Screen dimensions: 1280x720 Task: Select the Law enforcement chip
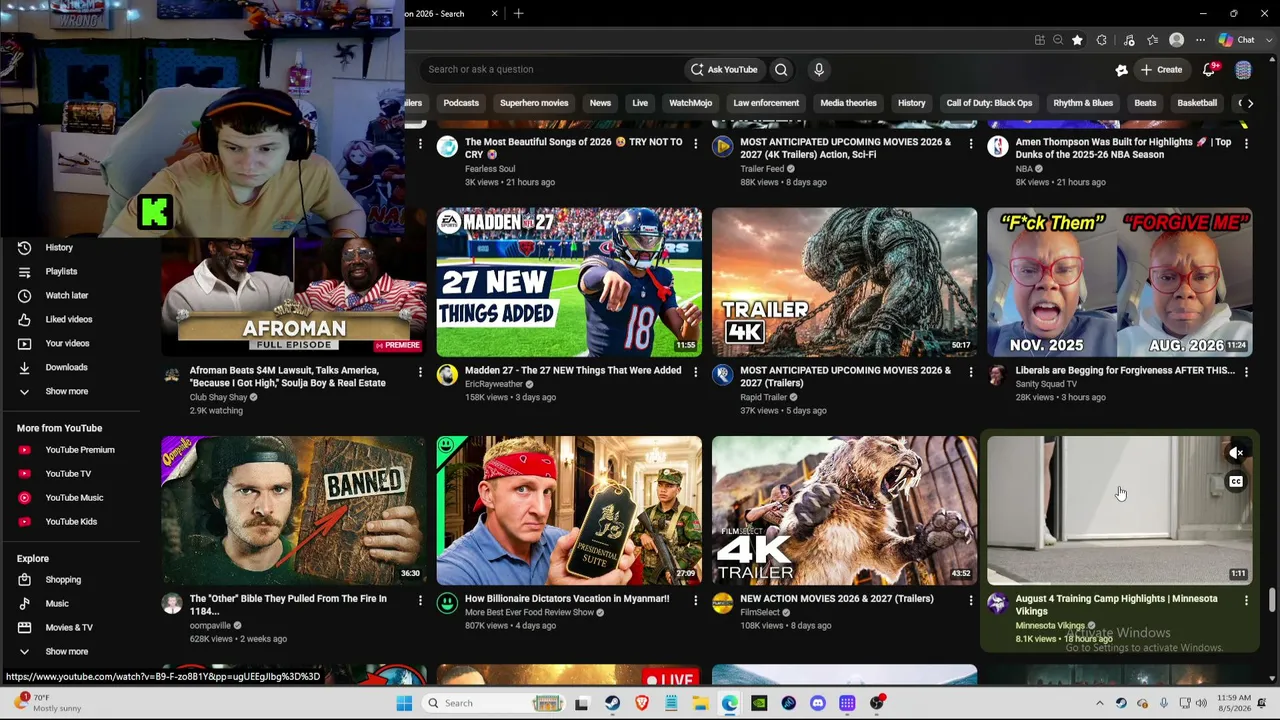click(766, 103)
